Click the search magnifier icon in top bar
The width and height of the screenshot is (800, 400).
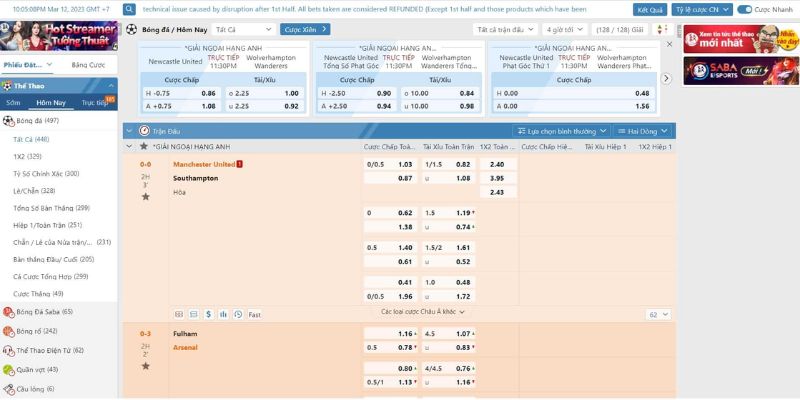point(131,9)
